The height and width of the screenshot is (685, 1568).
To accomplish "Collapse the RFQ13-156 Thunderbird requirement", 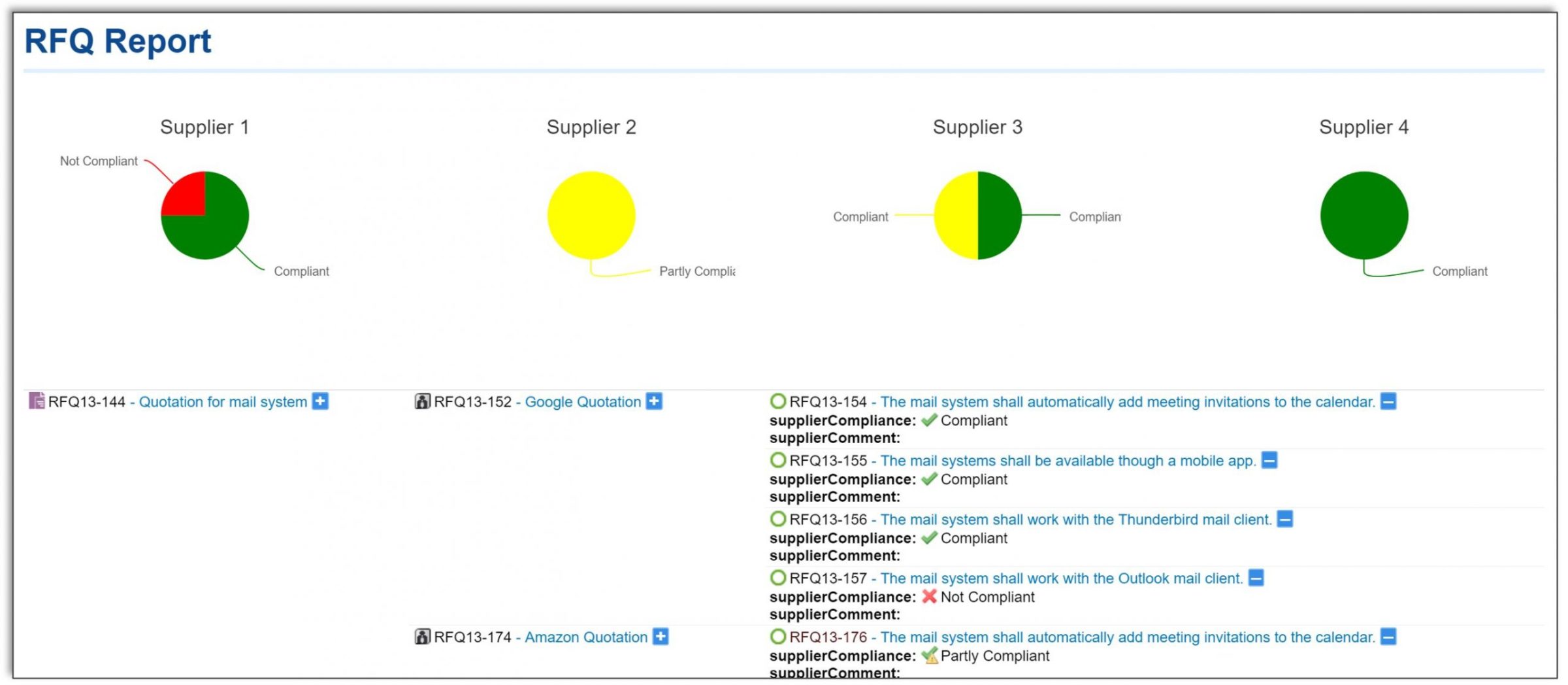I will (x=1284, y=519).
